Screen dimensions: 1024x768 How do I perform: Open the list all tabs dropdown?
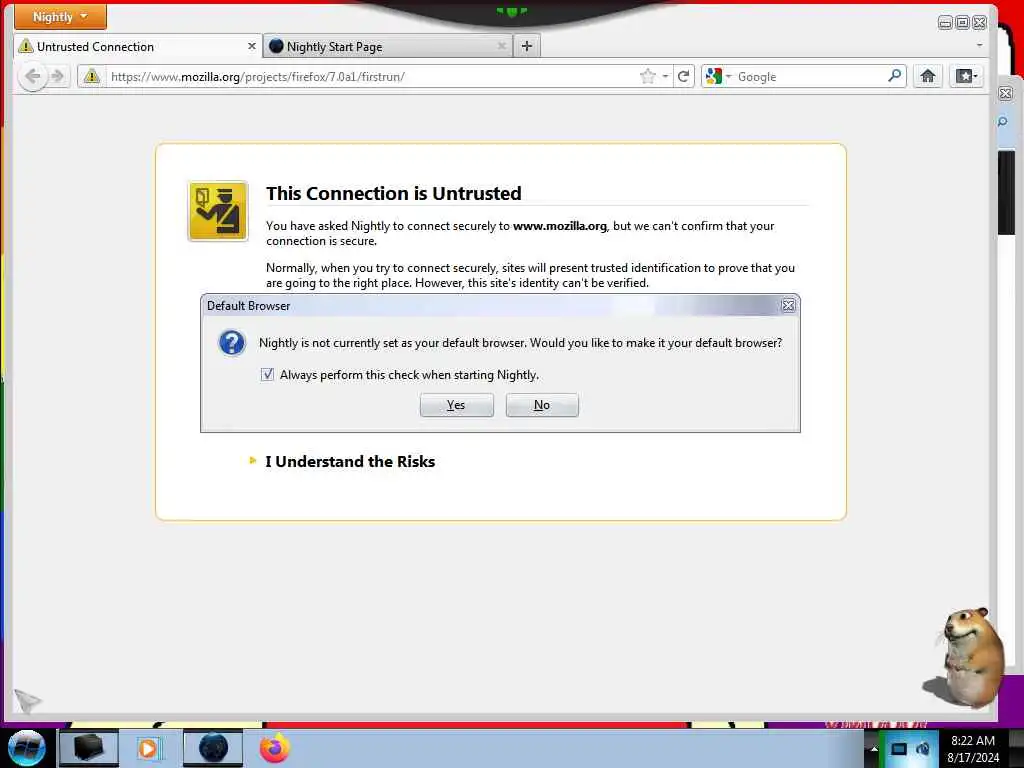point(979,46)
